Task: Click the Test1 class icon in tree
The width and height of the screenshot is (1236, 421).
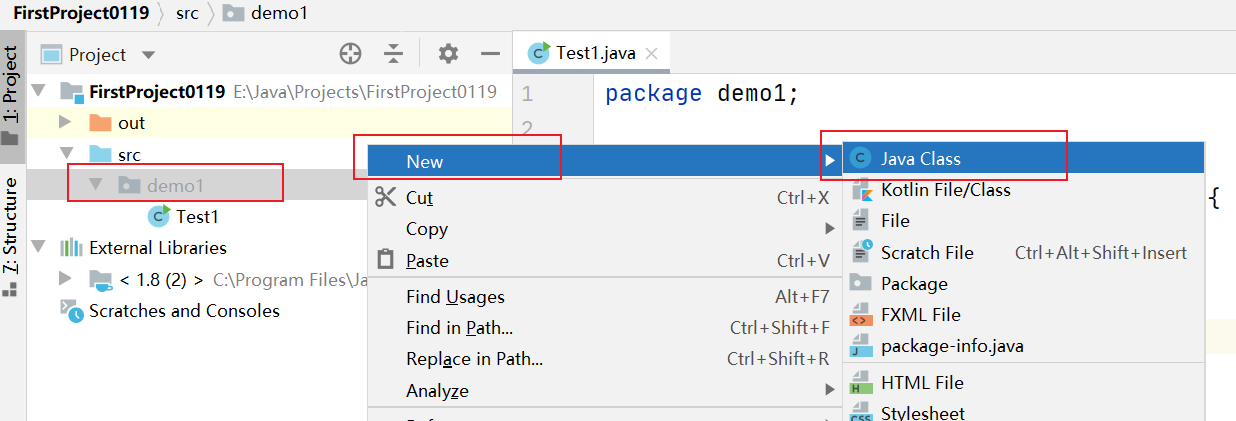Action: coord(158,216)
